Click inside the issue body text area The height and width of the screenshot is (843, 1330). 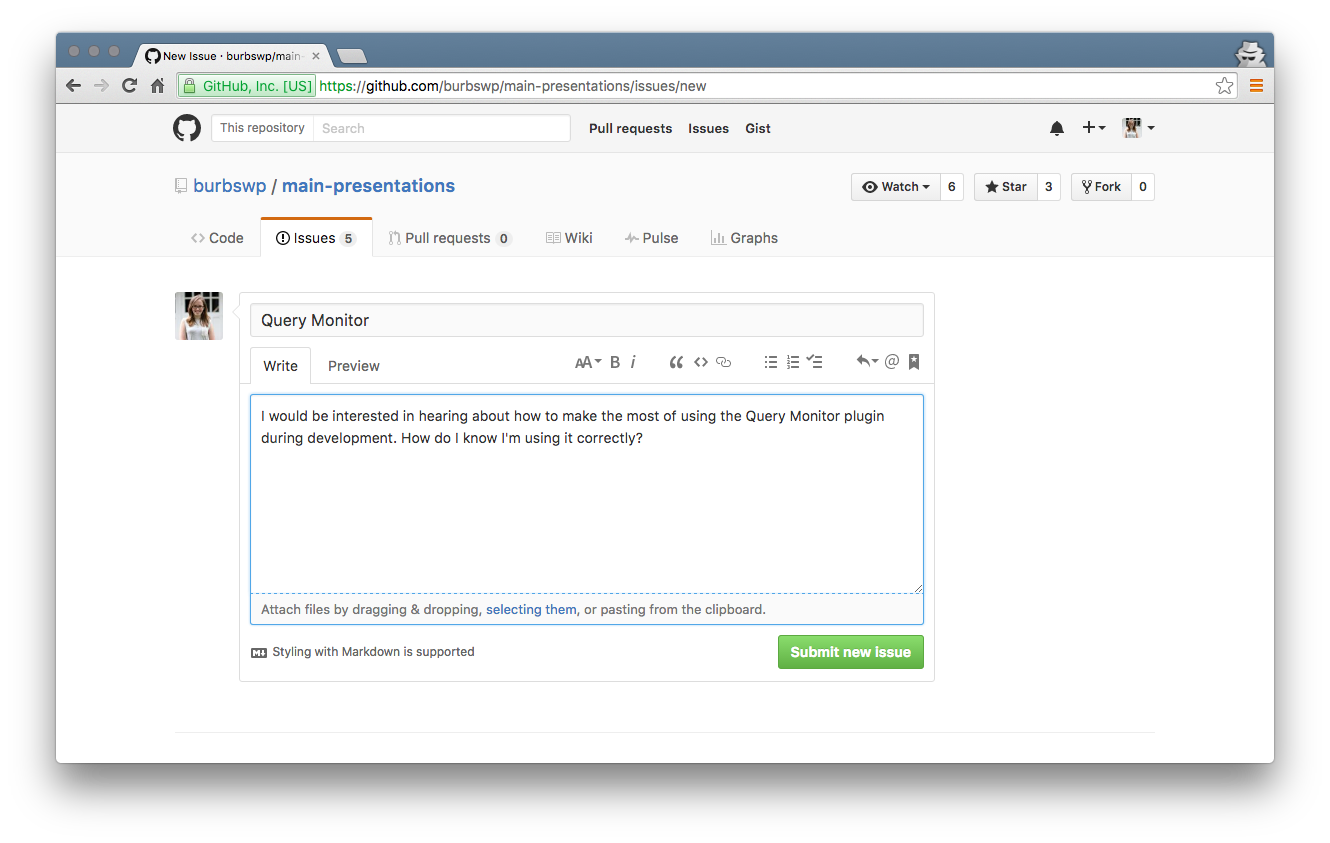click(x=587, y=494)
